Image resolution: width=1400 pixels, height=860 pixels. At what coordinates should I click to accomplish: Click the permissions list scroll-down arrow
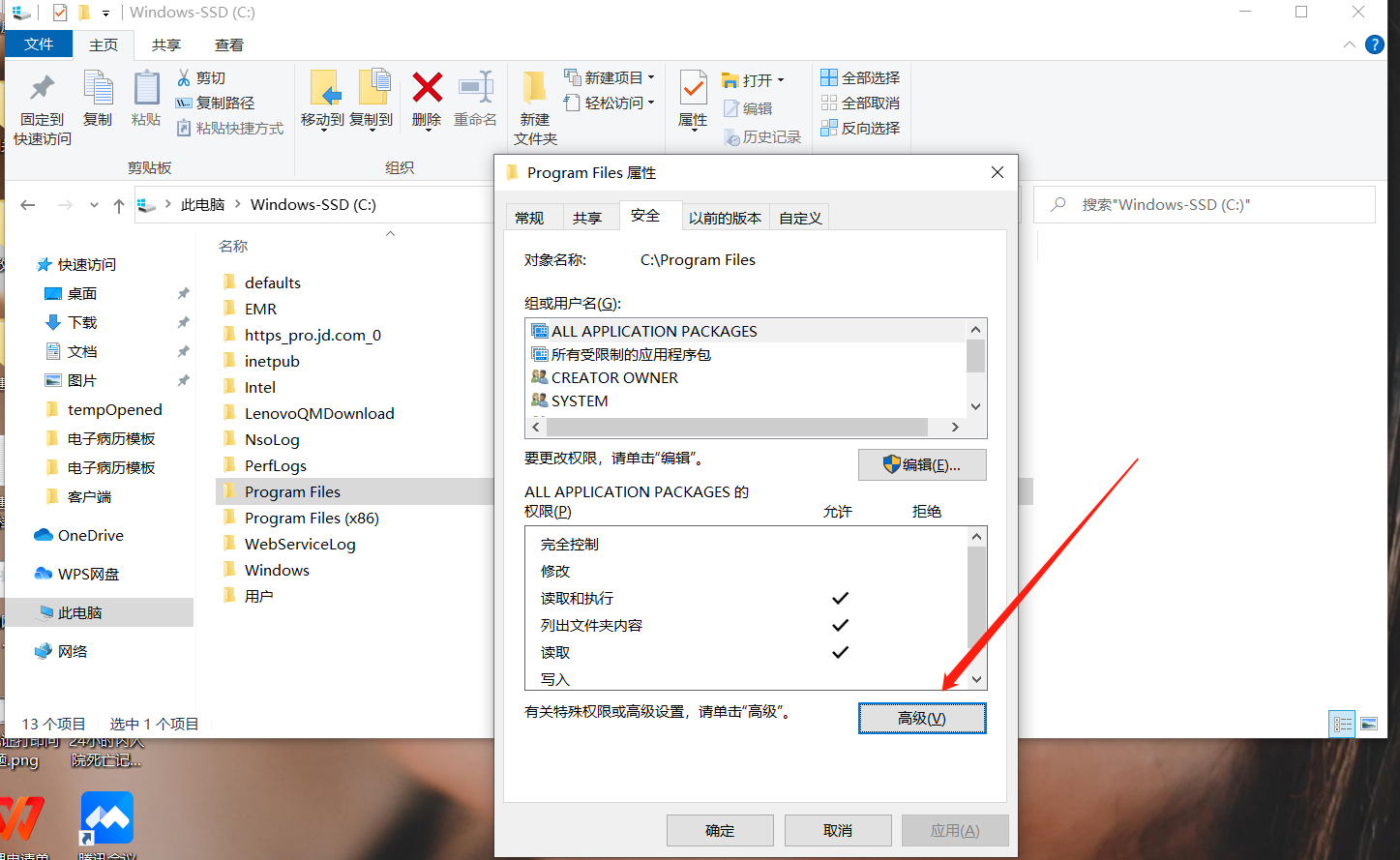[x=976, y=679]
